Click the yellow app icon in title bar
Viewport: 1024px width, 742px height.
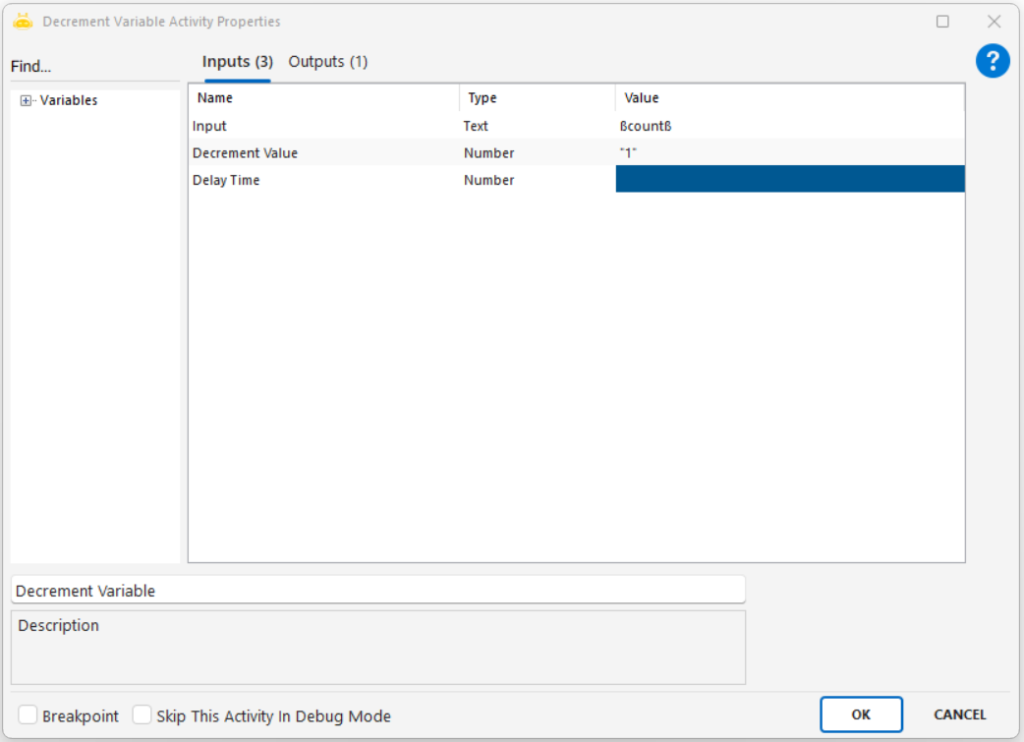23,21
